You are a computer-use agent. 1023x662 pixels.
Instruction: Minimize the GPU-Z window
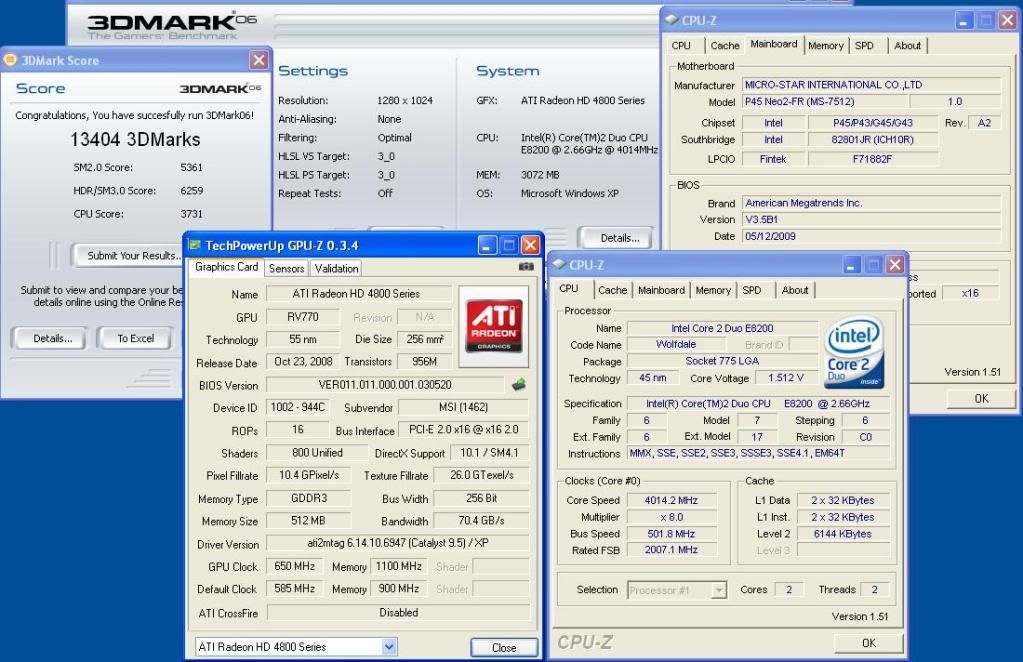coord(487,245)
